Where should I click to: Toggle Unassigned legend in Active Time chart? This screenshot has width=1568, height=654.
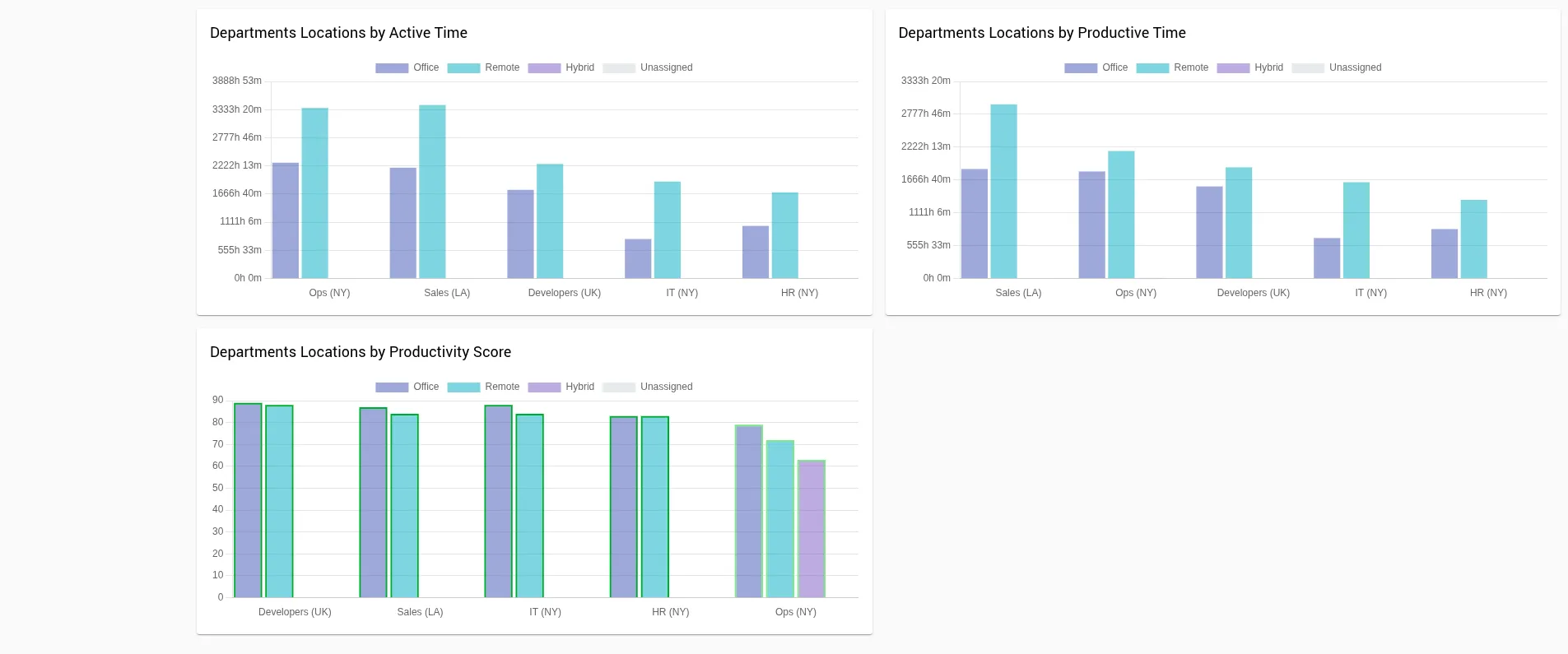tap(648, 67)
